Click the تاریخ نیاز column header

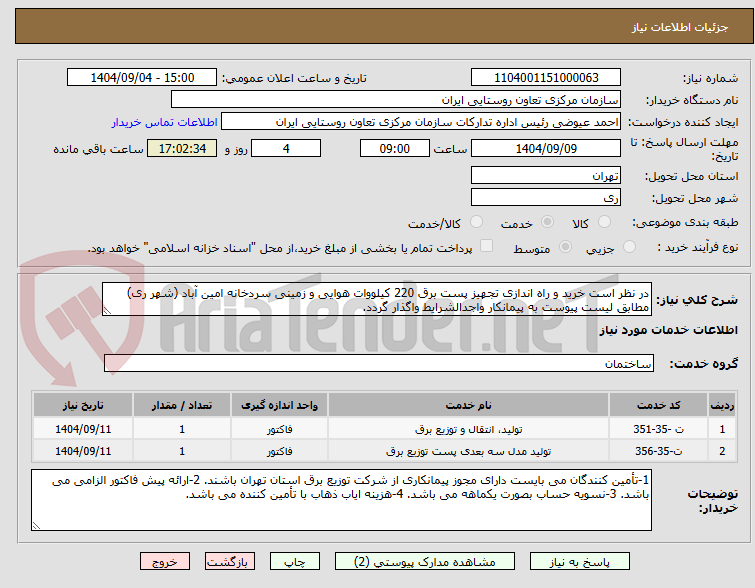pyautogui.click(x=83, y=405)
